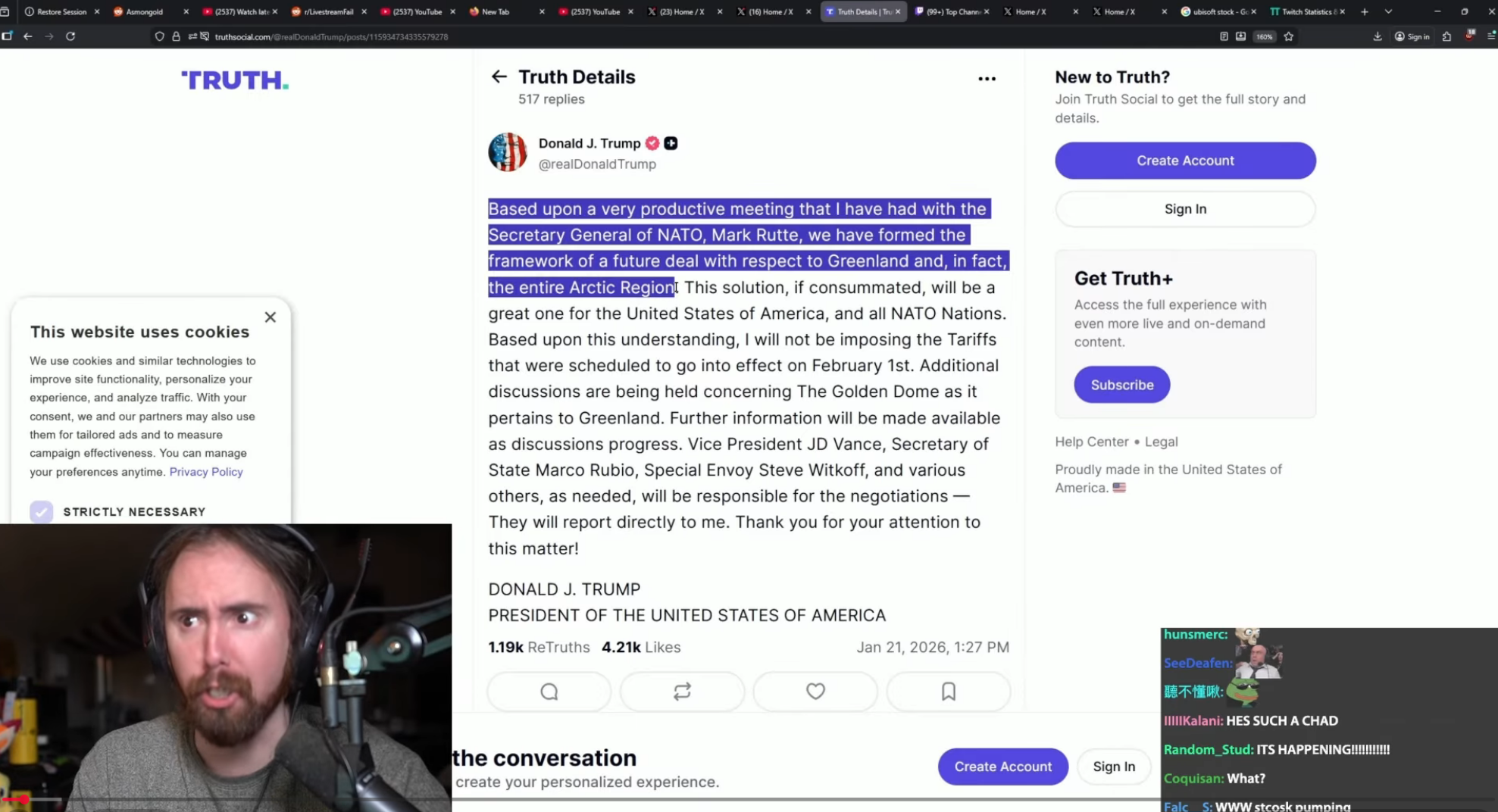Close the Truth Details tab

898,11
